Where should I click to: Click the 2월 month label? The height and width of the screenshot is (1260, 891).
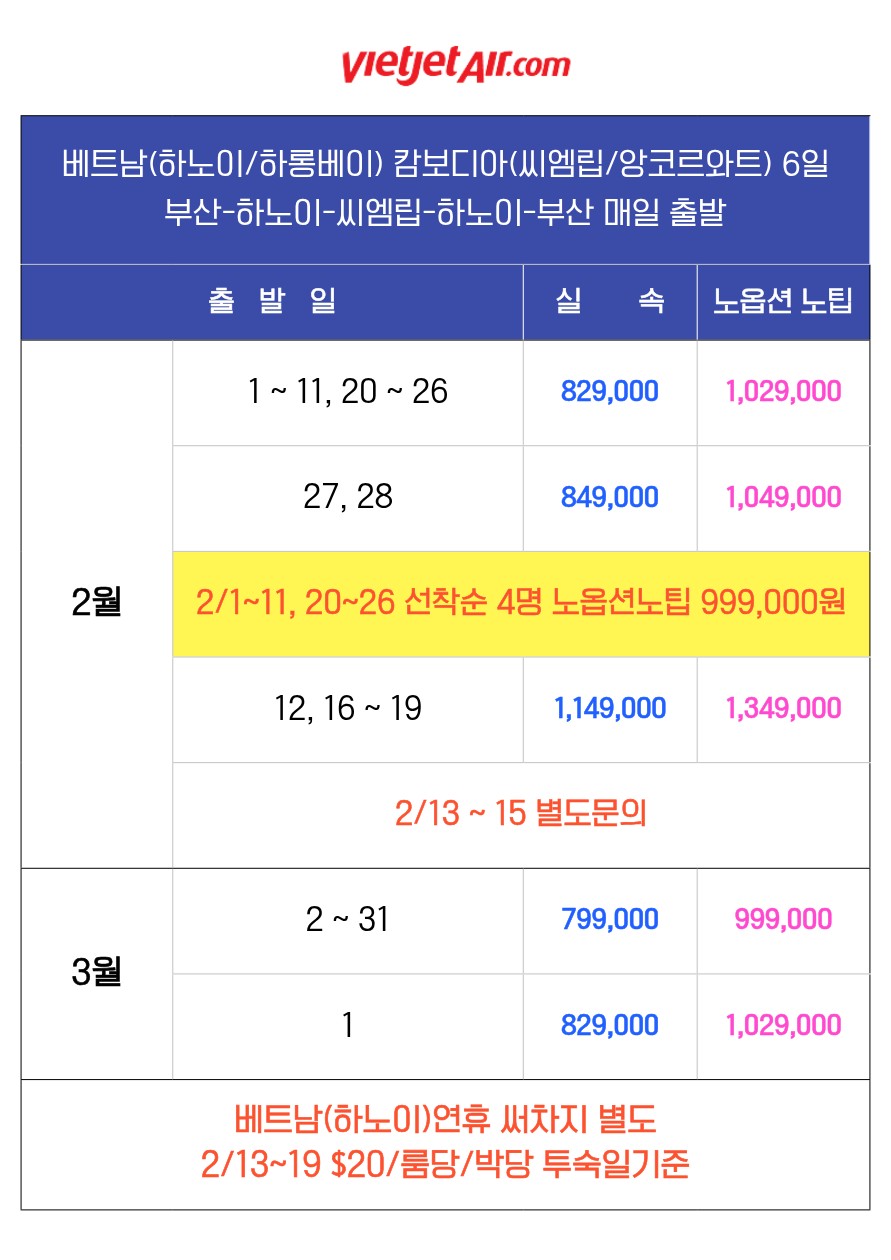97,604
